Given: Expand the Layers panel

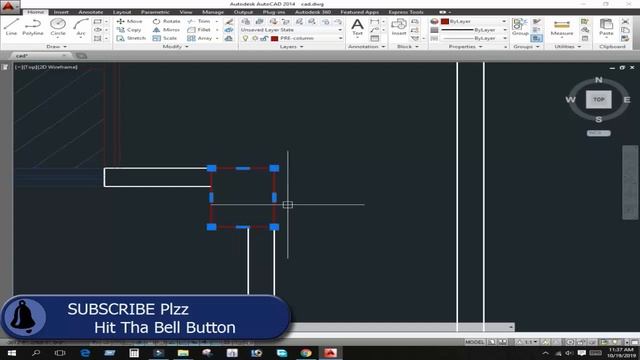Looking at the screenshot, I should point(291,47).
